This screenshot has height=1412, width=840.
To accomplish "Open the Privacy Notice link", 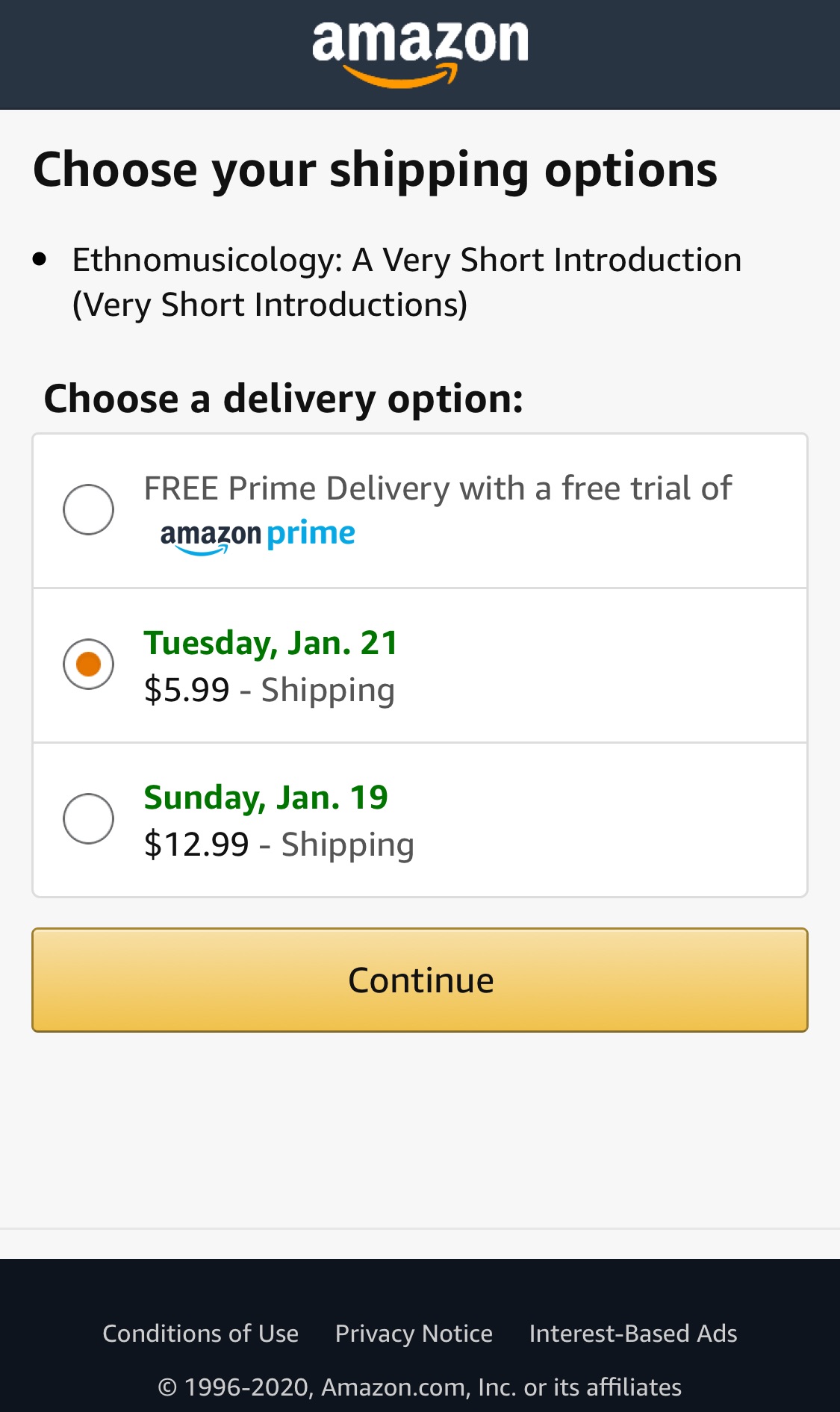I will 414,1334.
